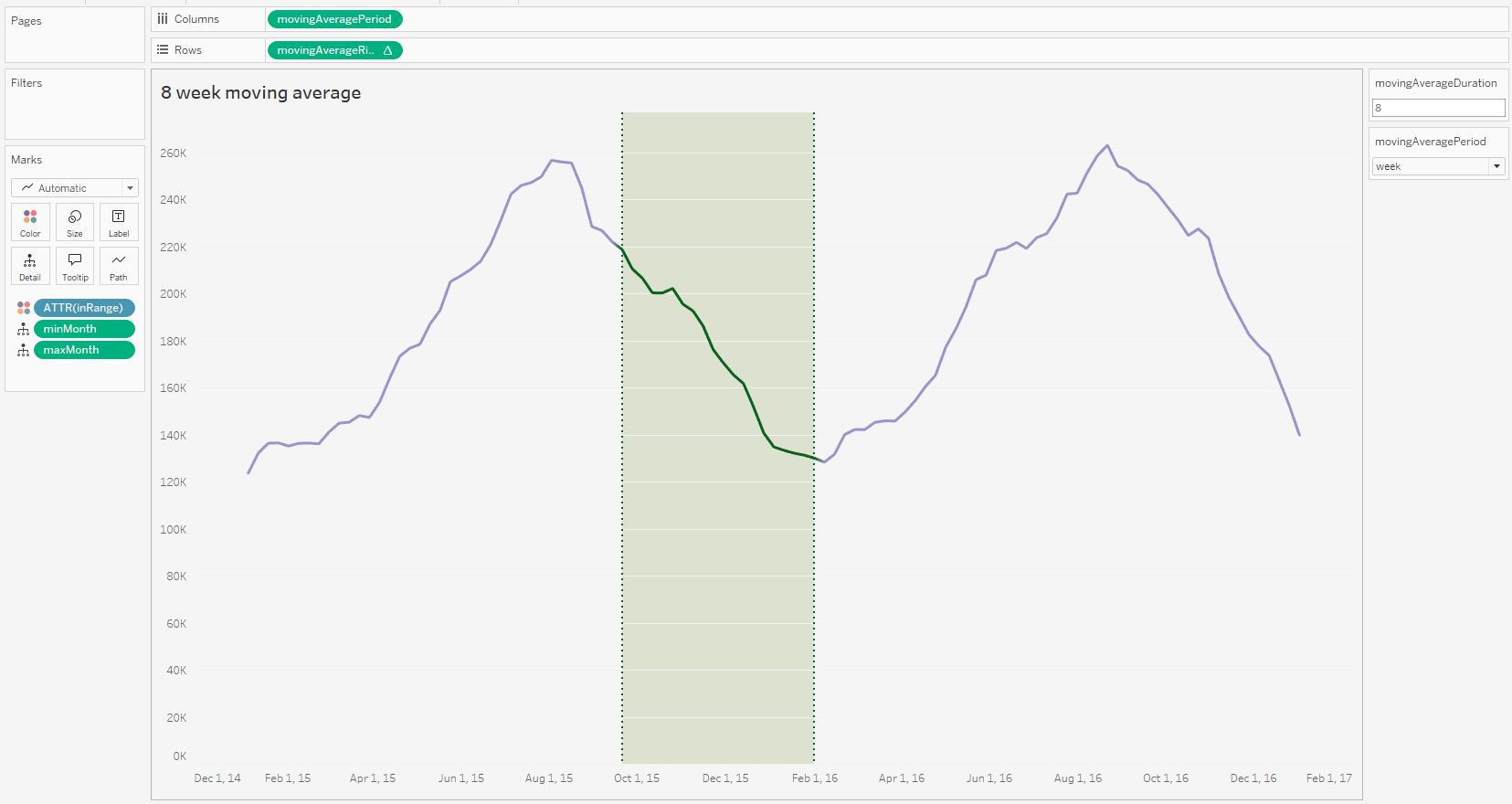Click the Feb 1, 16 x-axis label

pyautogui.click(x=815, y=778)
